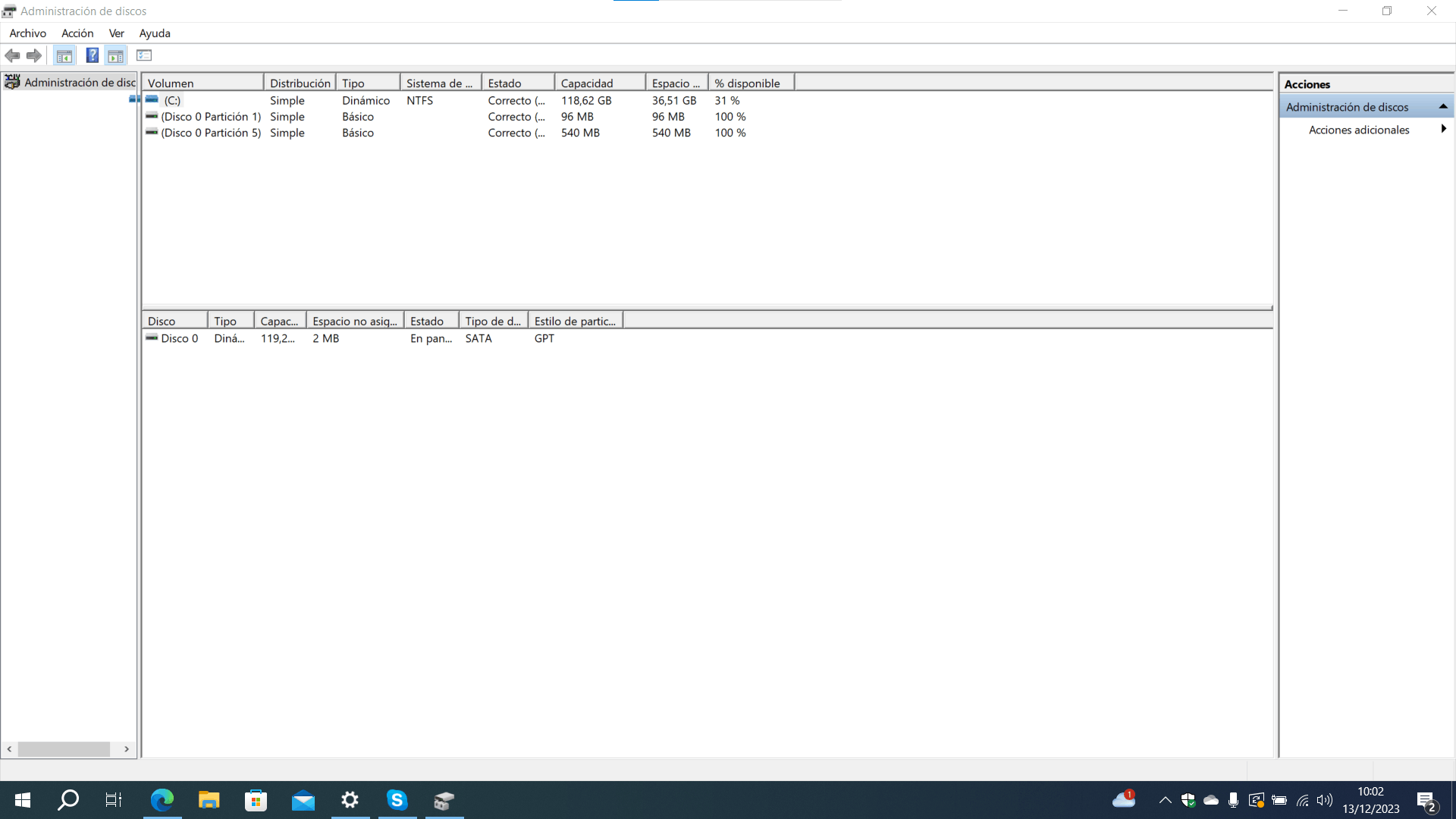Open Help with the question mark icon

92,55
